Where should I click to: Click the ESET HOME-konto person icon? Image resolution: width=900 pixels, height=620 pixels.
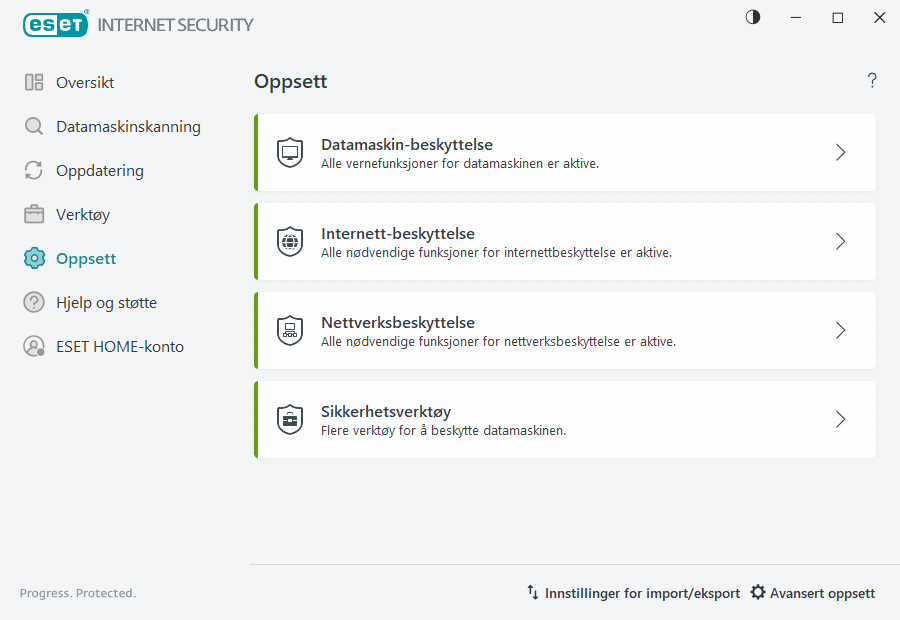pyautogui.click(x=32, y=346)
